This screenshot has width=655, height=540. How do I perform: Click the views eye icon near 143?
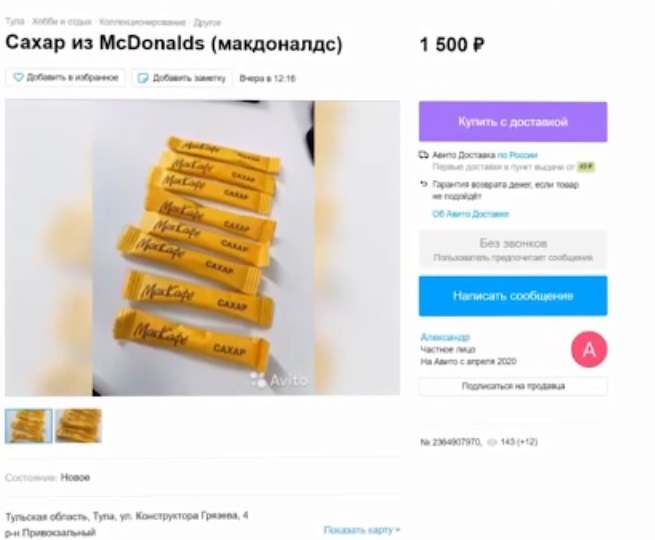(492, 442)
